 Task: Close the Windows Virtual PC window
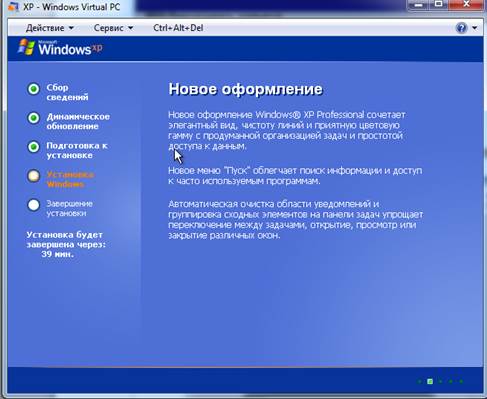point(466,4)
